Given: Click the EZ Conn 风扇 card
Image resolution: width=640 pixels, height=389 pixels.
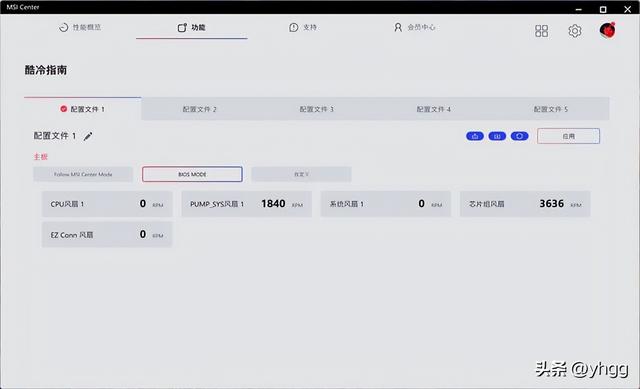Looking at the screenshot, I should tap(107, 234).
